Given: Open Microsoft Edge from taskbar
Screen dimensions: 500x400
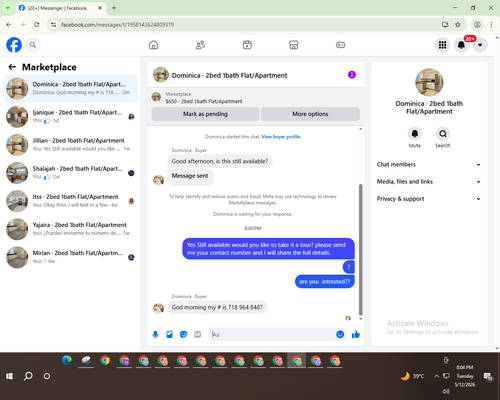Looking at the screenshot, I should point(67,360).
